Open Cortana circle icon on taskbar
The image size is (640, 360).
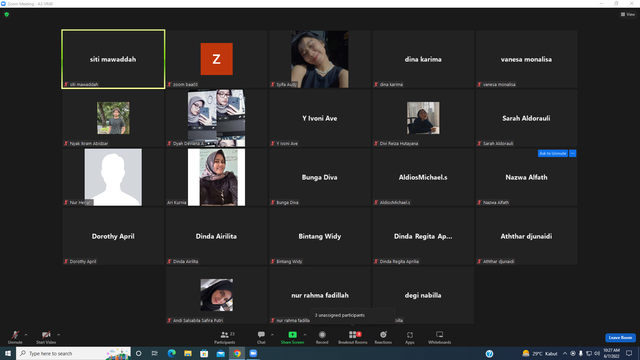click(x=138, y=353)
